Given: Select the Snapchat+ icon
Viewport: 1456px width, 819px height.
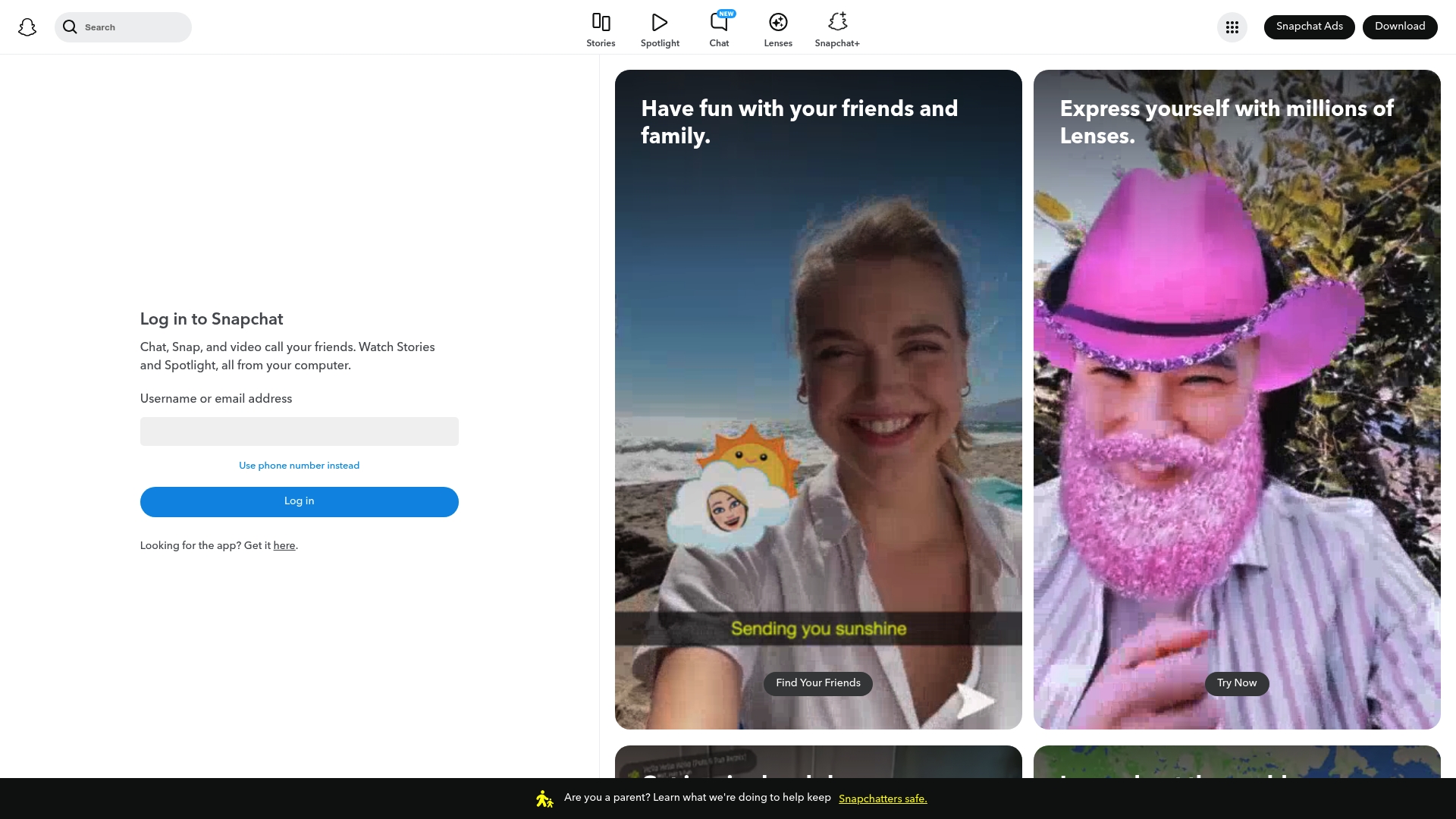Looking at the screenshot, I should click(837, 22).
